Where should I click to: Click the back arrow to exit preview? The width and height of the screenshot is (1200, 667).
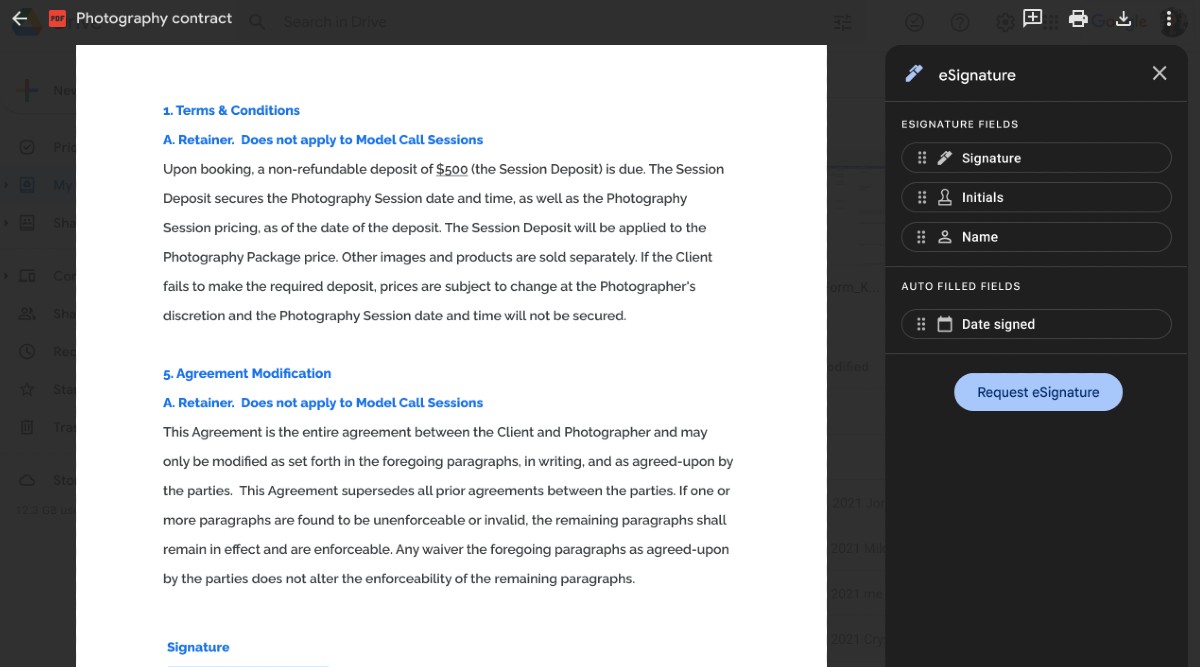tap(20, 18)
